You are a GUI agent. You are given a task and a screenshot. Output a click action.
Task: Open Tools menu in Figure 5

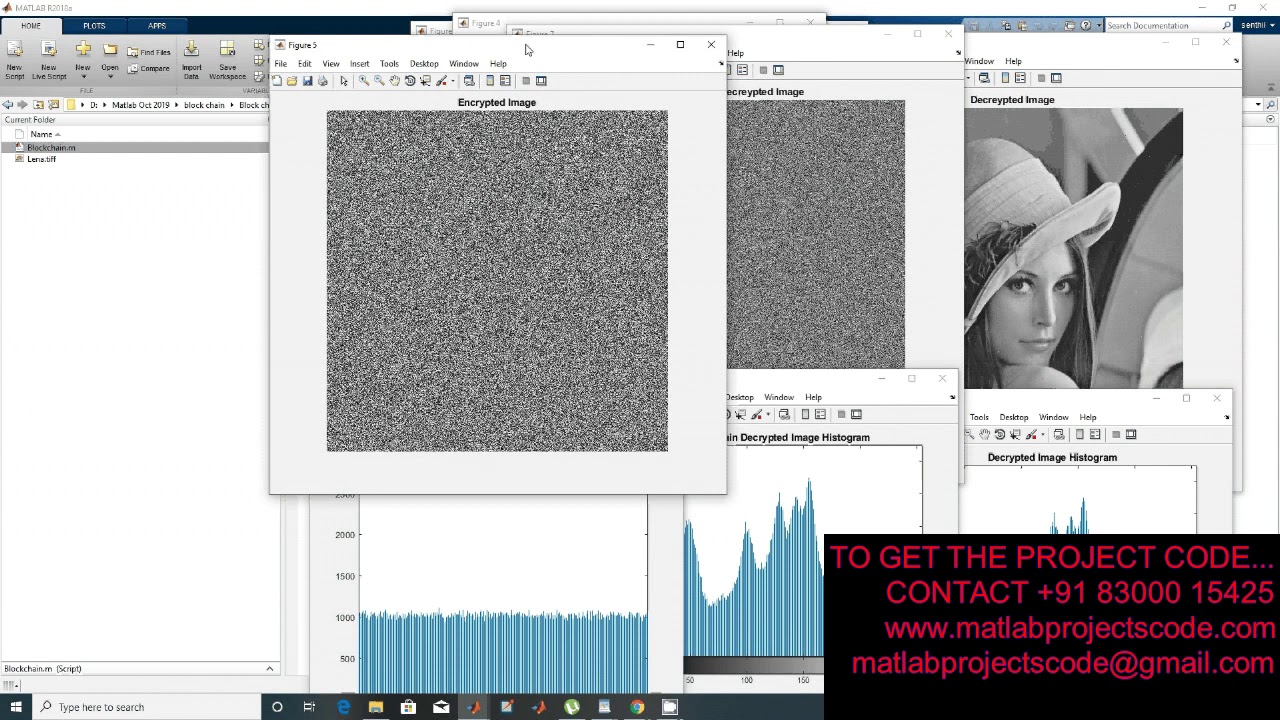pyautogui.click(x=389, y=63)
